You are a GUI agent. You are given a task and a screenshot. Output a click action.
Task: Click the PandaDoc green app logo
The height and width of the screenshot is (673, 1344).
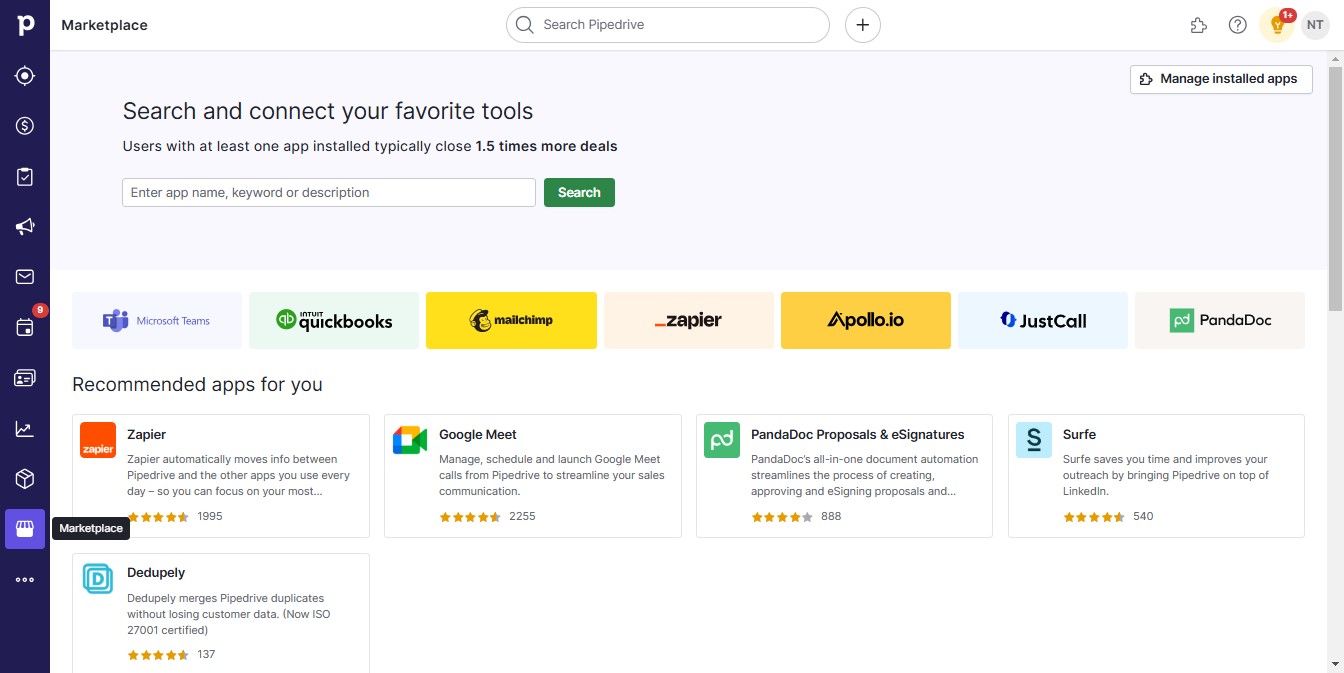(x=722, y=440)
